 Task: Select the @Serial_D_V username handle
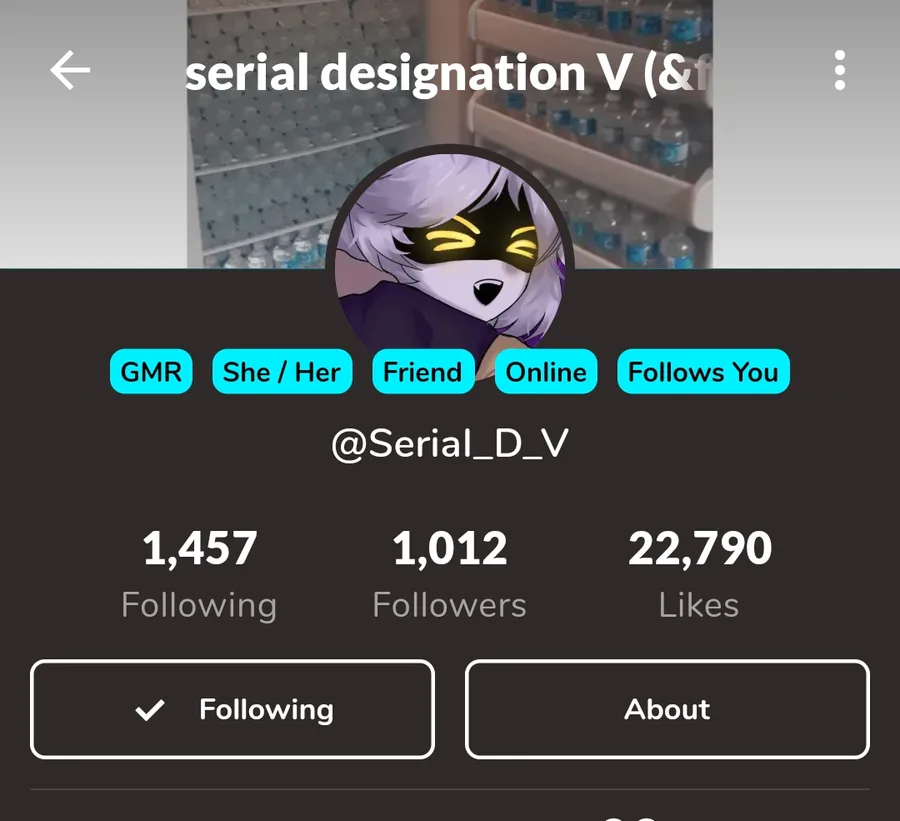pos(450,444)
